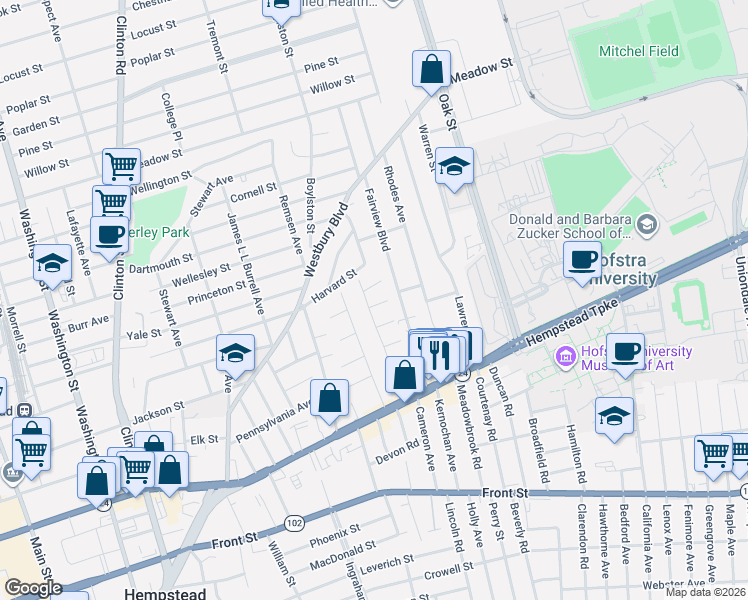Open the shopping bag marker above Cameron Ave
The width and height of the screenshot is (748, 600).
(405, 376)
